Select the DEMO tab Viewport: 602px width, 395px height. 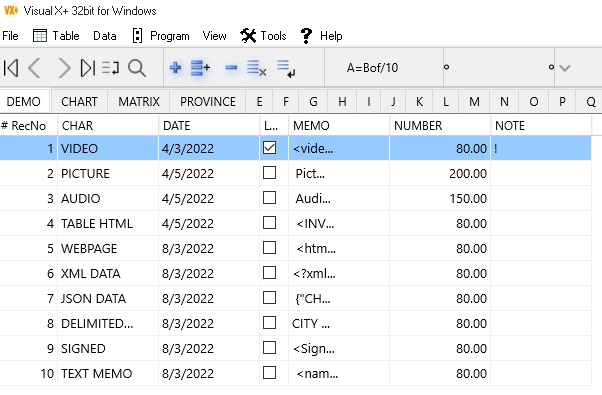pos(24,102)
